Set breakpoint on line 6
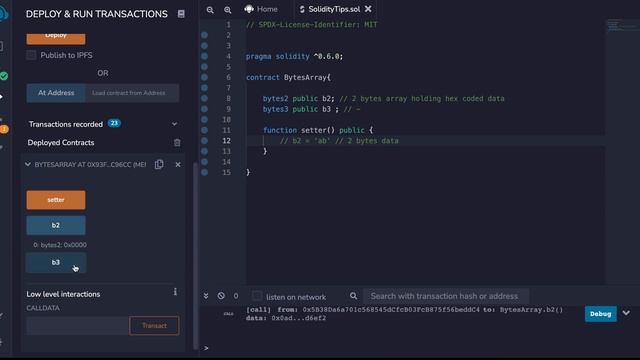The image size is (640, 360). tap(204, 77)
